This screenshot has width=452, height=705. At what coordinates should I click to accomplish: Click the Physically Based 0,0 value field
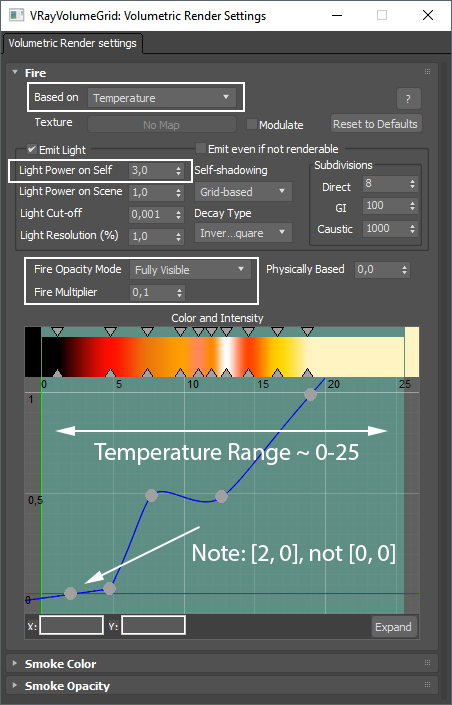[378, 270]
